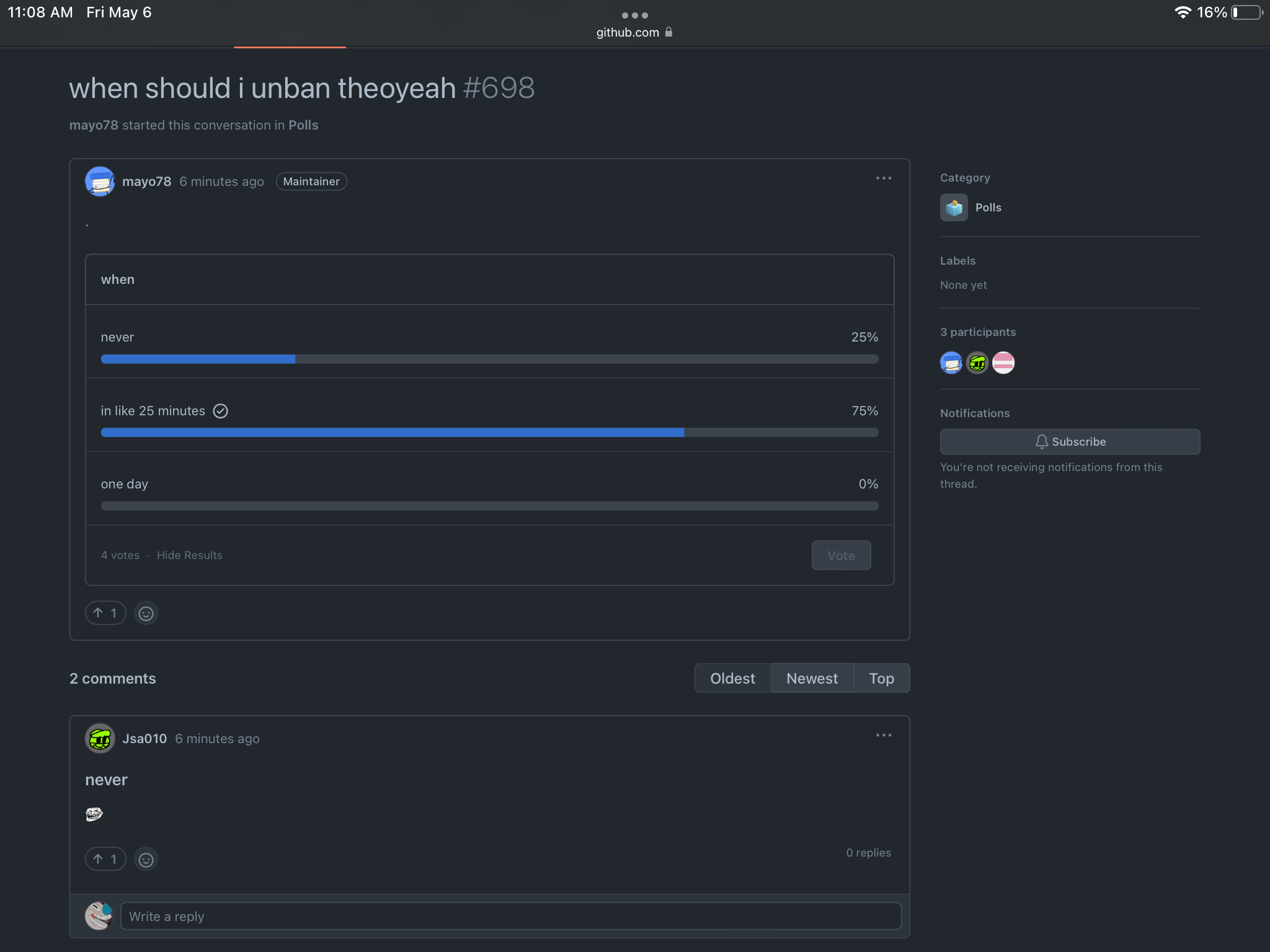Screen dimensions: 1270x952
Task: Open Polls category link in subtitle
Action: (x=303, y=125)
